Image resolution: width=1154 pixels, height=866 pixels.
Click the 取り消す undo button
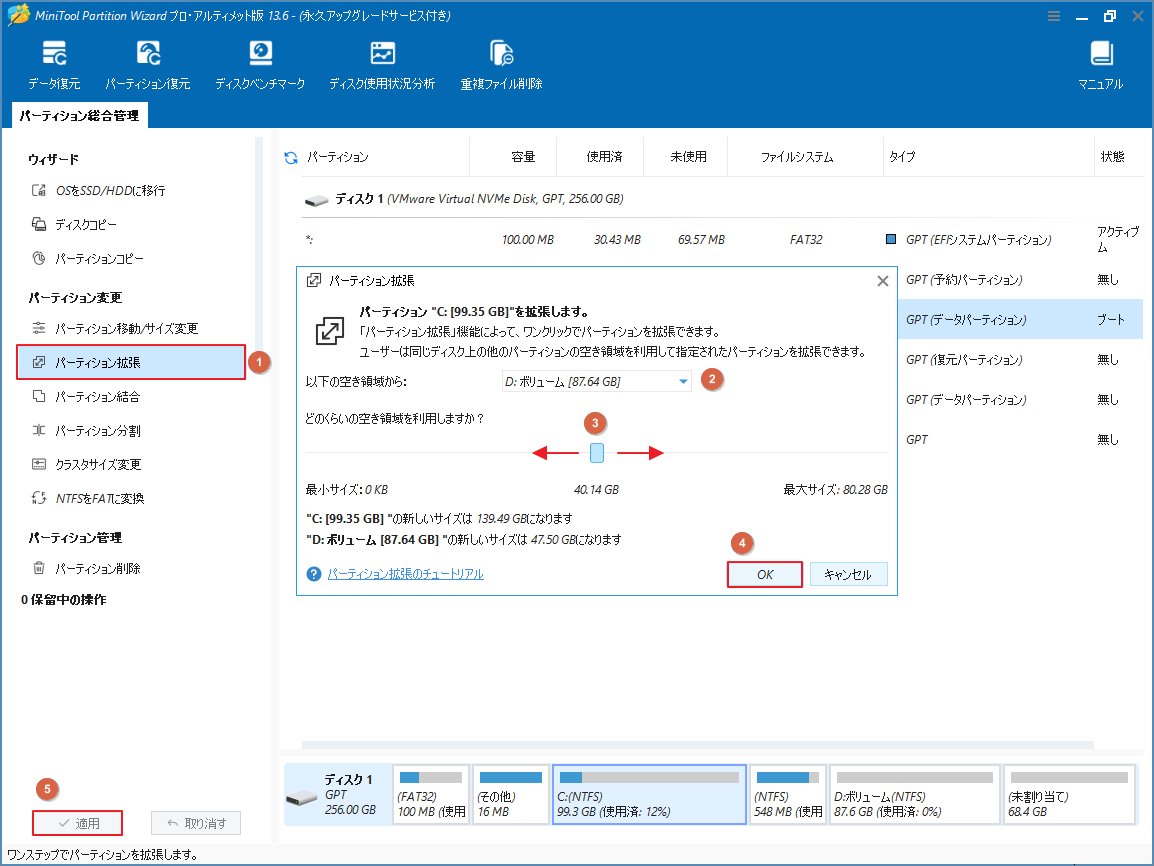196,823
